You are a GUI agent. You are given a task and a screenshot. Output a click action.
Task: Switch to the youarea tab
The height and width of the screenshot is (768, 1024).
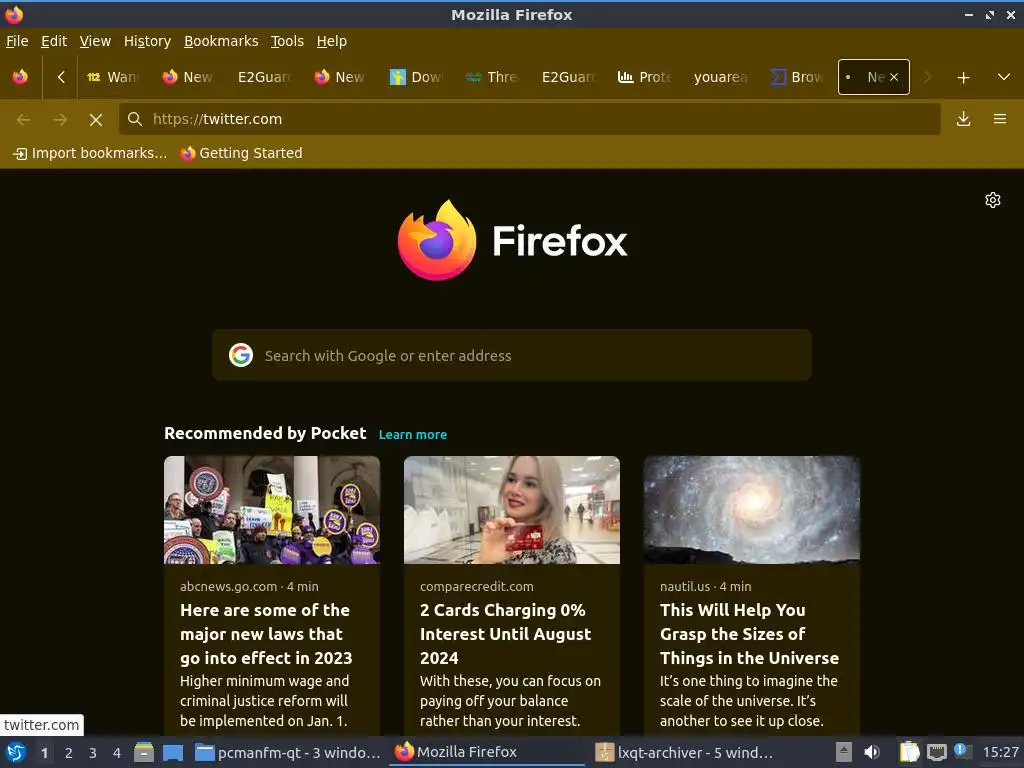[x=722, y=77]
